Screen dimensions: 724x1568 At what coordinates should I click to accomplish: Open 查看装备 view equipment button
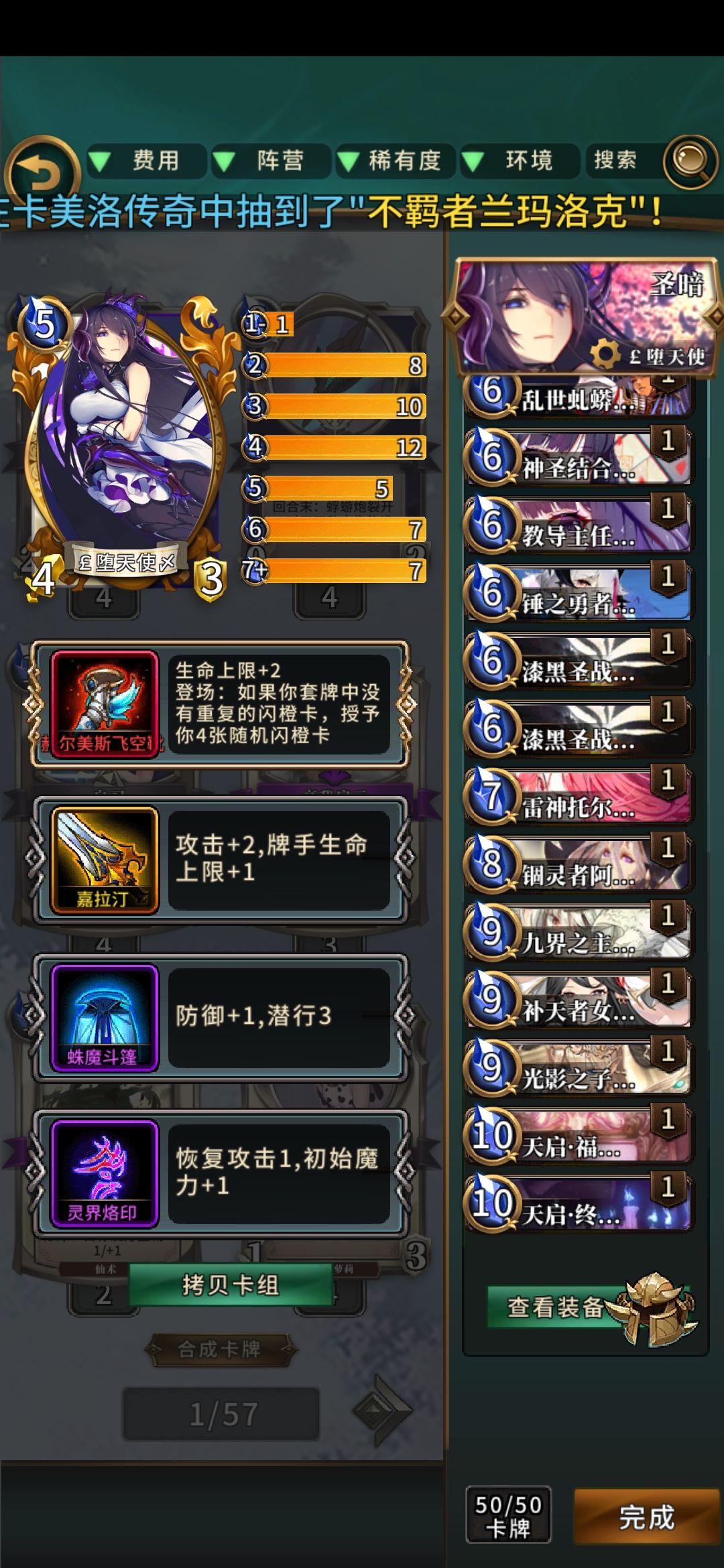(x=555, y=1307)
